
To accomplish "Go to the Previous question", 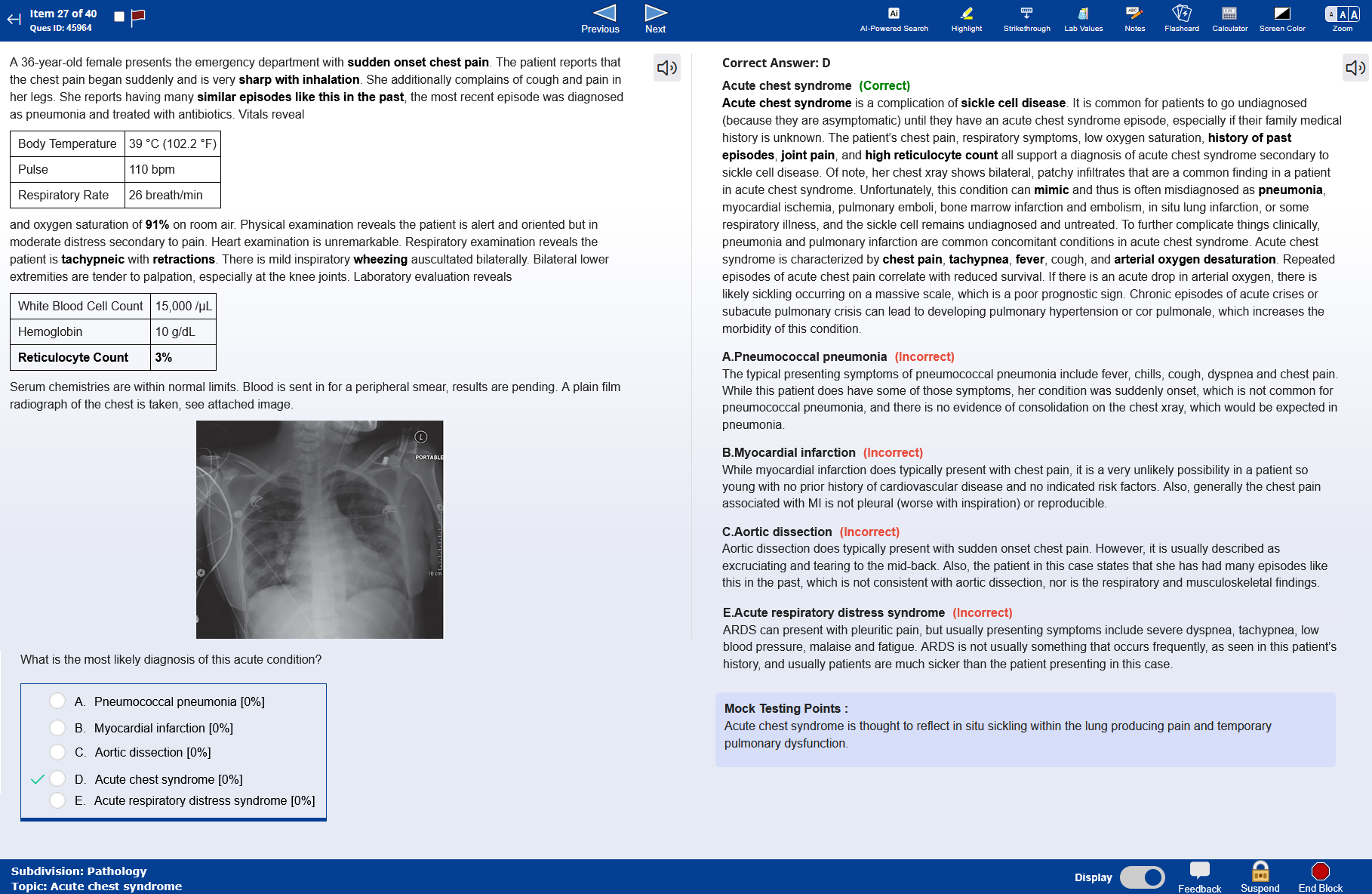I will pos(601,19).
